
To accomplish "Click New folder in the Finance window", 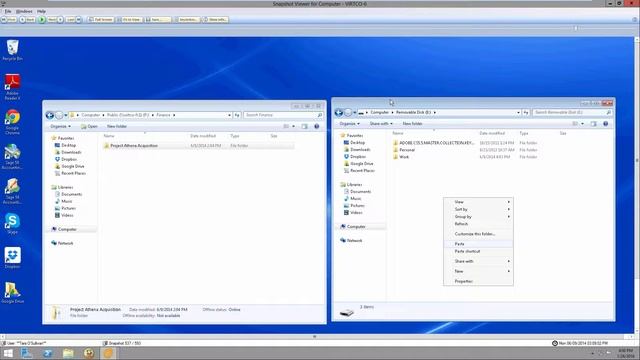I will coord(117,127).
